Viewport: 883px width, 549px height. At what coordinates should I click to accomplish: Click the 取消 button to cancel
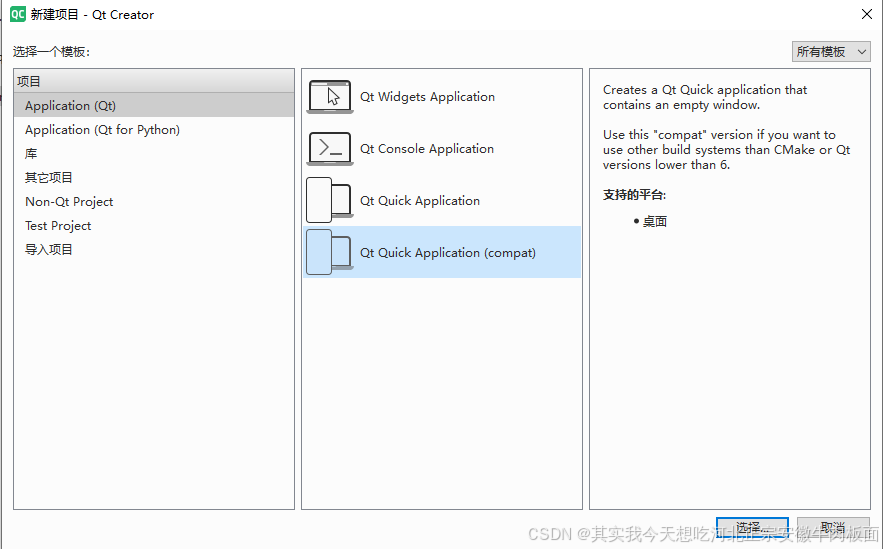[833, 528]
